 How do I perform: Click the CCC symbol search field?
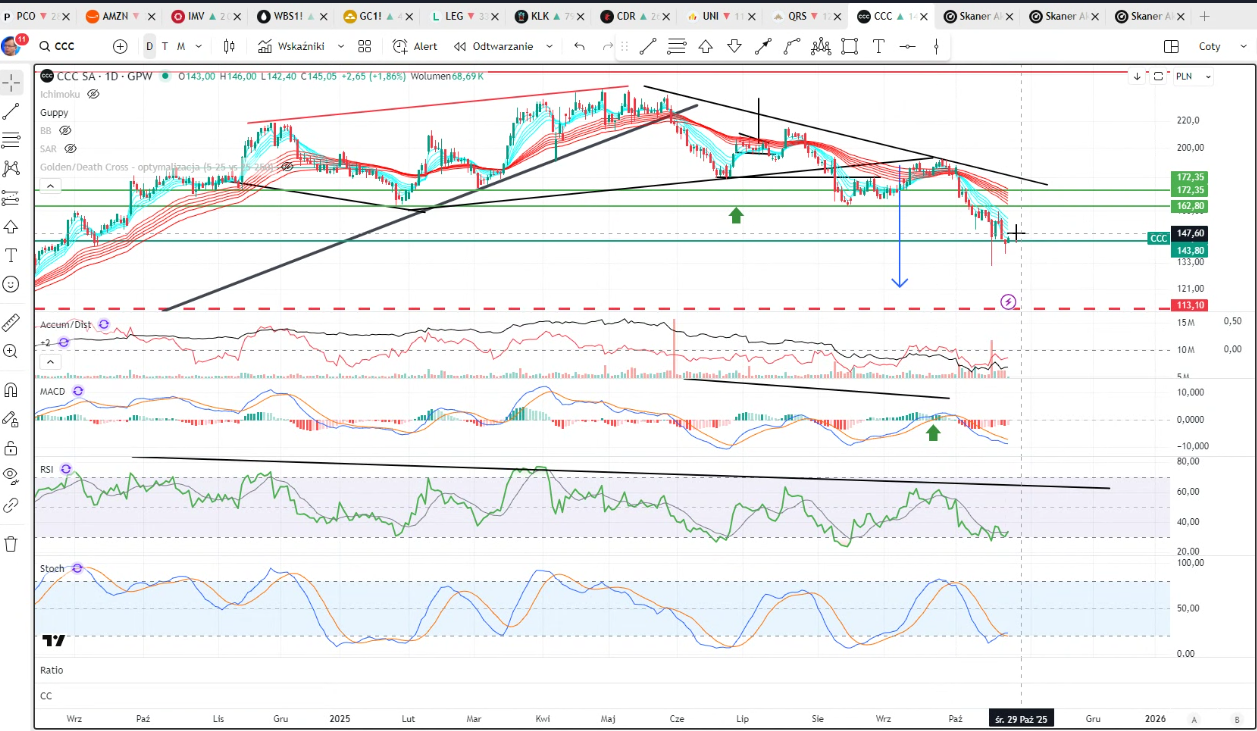pos(65,46)
